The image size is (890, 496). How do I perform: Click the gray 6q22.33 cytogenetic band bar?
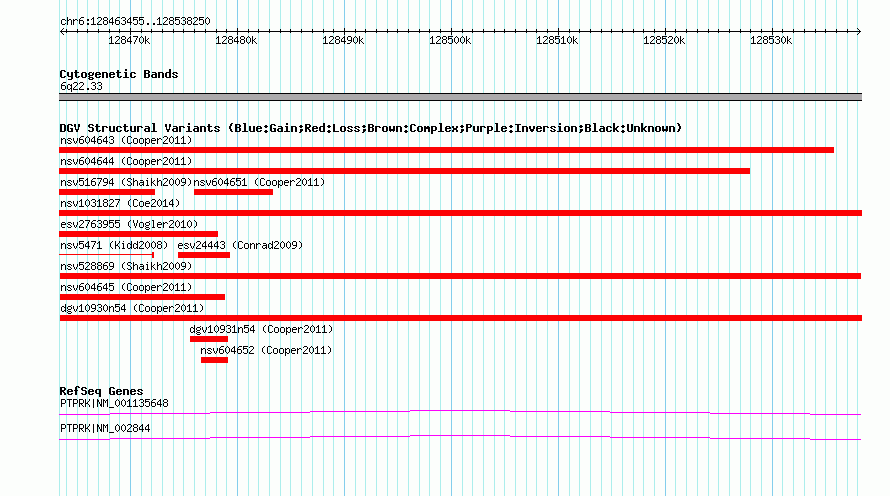point(461,97)
